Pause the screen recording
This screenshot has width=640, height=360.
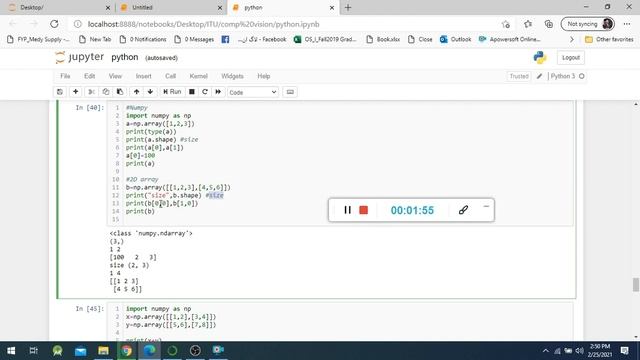coord(347,210)
